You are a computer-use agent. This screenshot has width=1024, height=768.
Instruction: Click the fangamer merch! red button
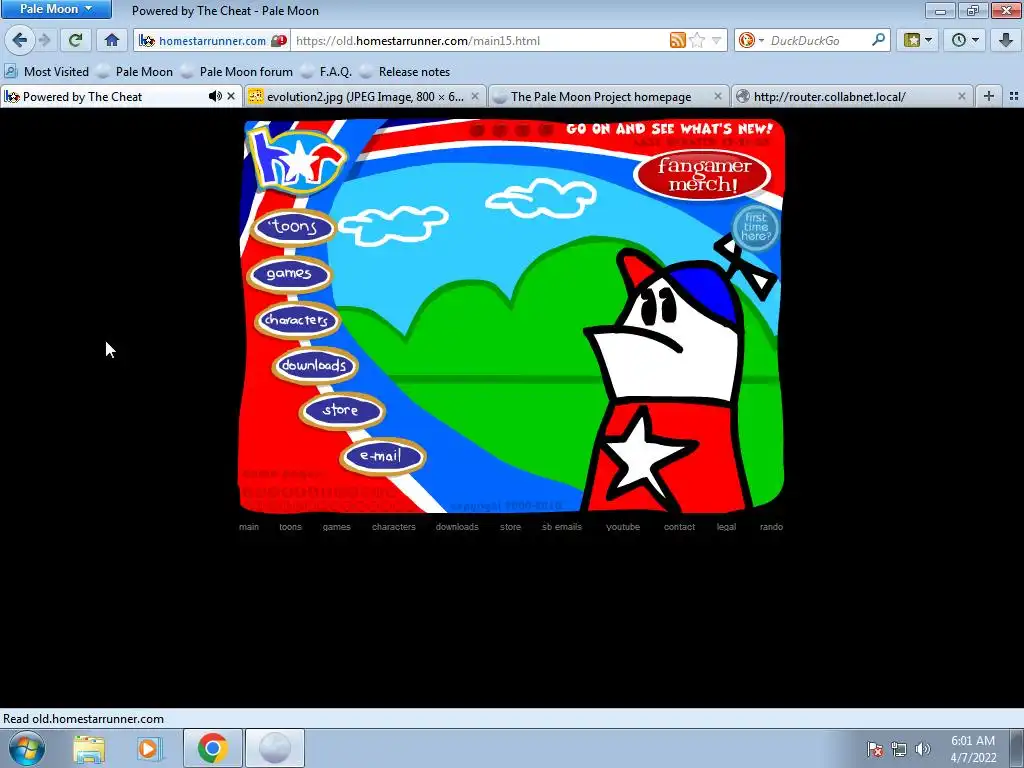point(703,175)
